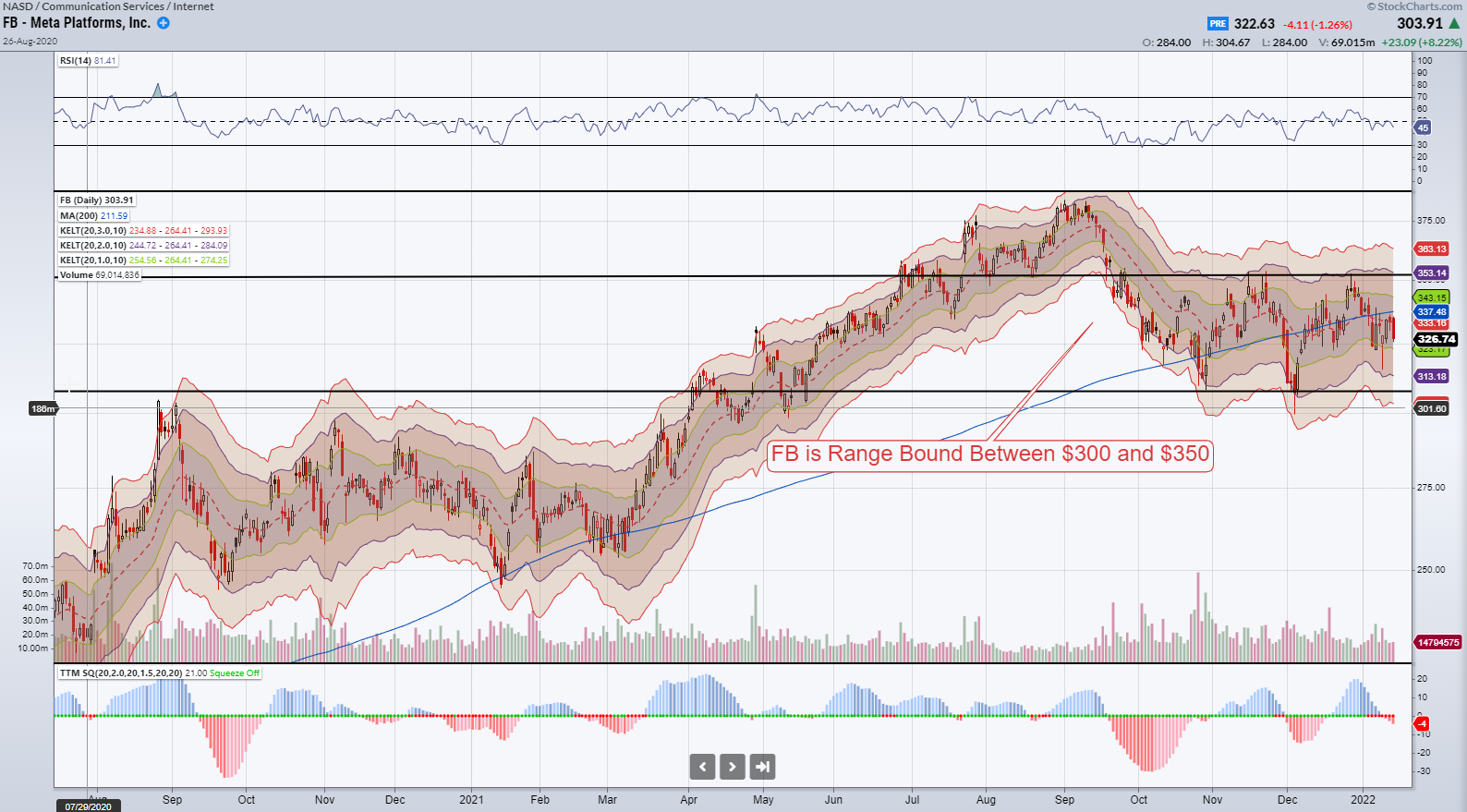The image size is (1467, 812).
Task: Click the +23.09 (+8.22%) change value
Action: (x=1422, y=42)
